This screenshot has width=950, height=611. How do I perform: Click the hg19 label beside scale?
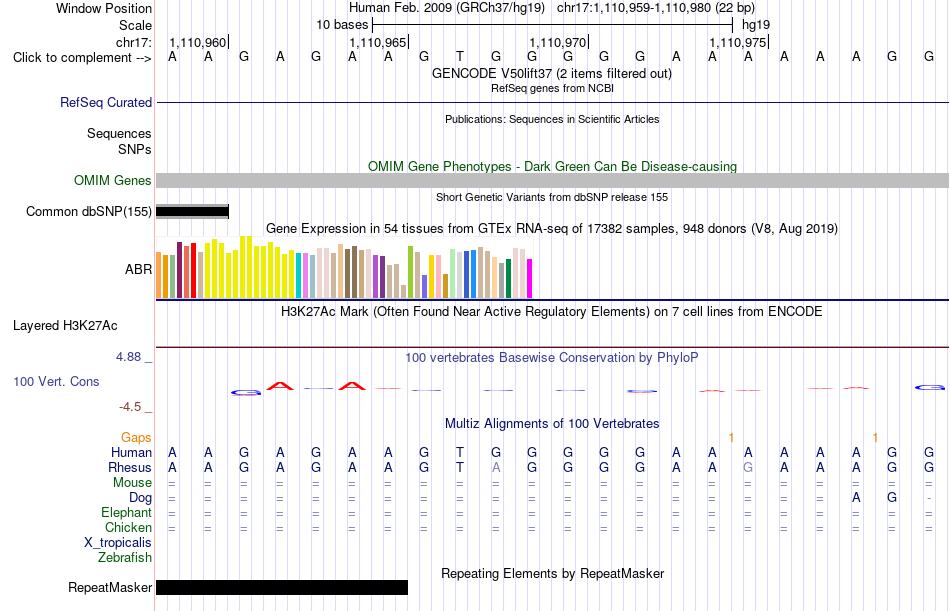[756, 25]
